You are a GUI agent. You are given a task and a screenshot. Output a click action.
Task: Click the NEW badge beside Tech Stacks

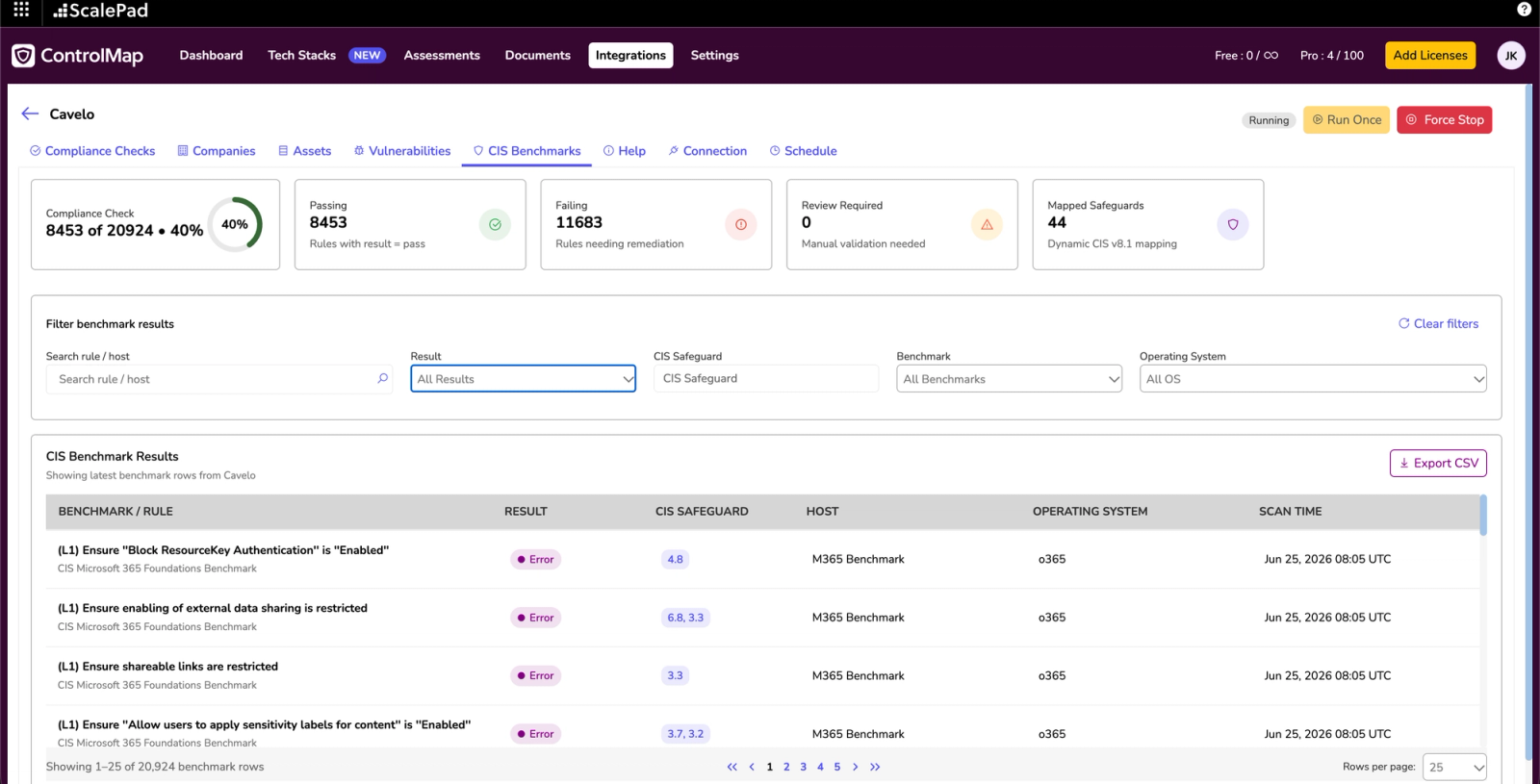367,56
